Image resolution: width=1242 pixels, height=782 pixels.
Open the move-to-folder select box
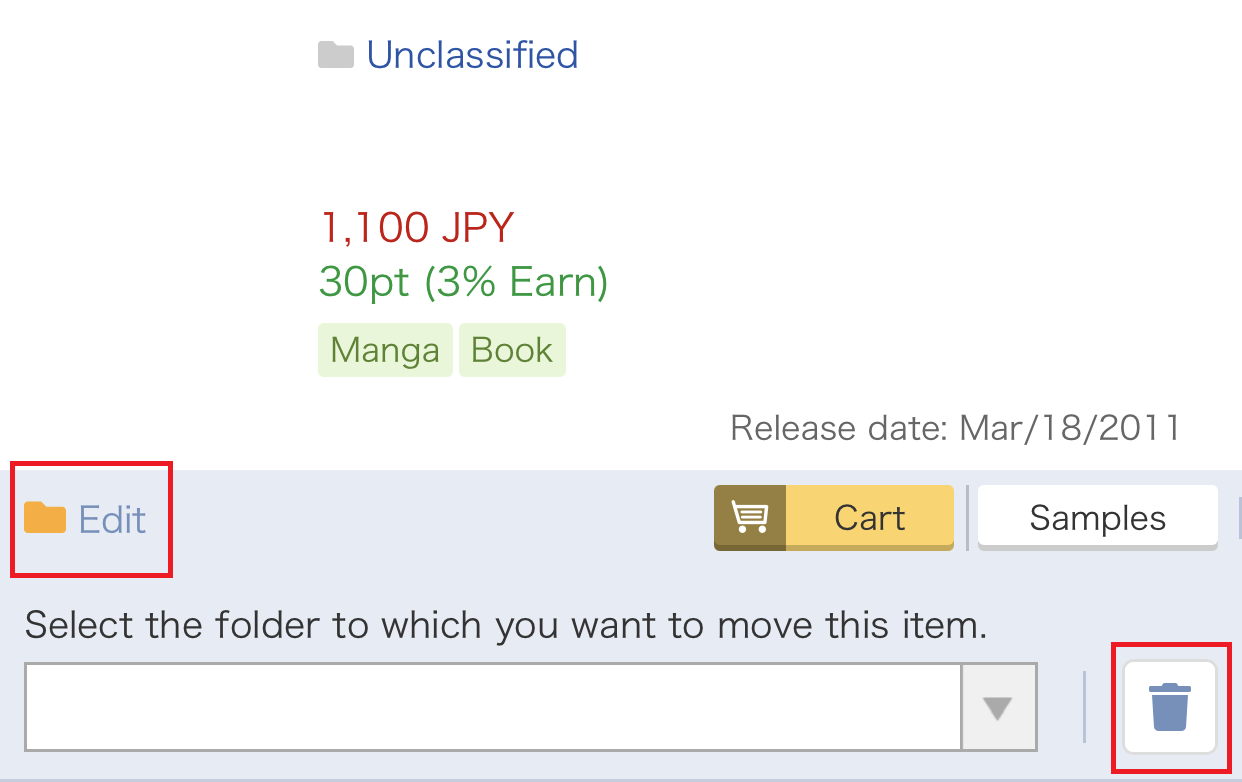pos(531,707)
